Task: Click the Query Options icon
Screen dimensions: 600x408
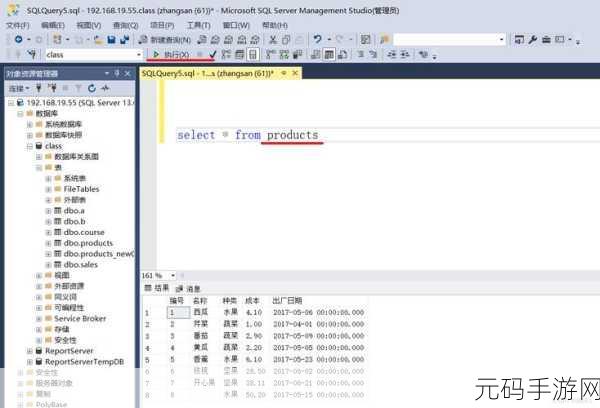Action: click(240, 55)
